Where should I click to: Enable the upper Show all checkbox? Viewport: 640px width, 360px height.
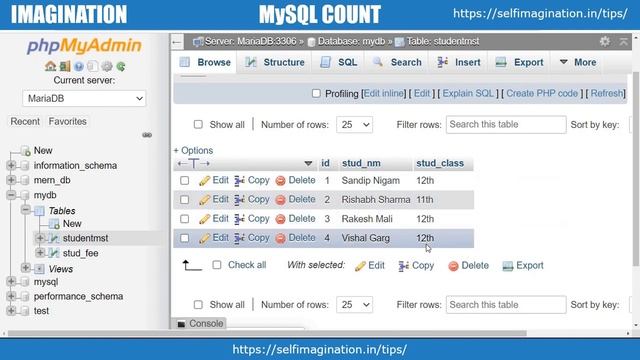tap(198, 124)
